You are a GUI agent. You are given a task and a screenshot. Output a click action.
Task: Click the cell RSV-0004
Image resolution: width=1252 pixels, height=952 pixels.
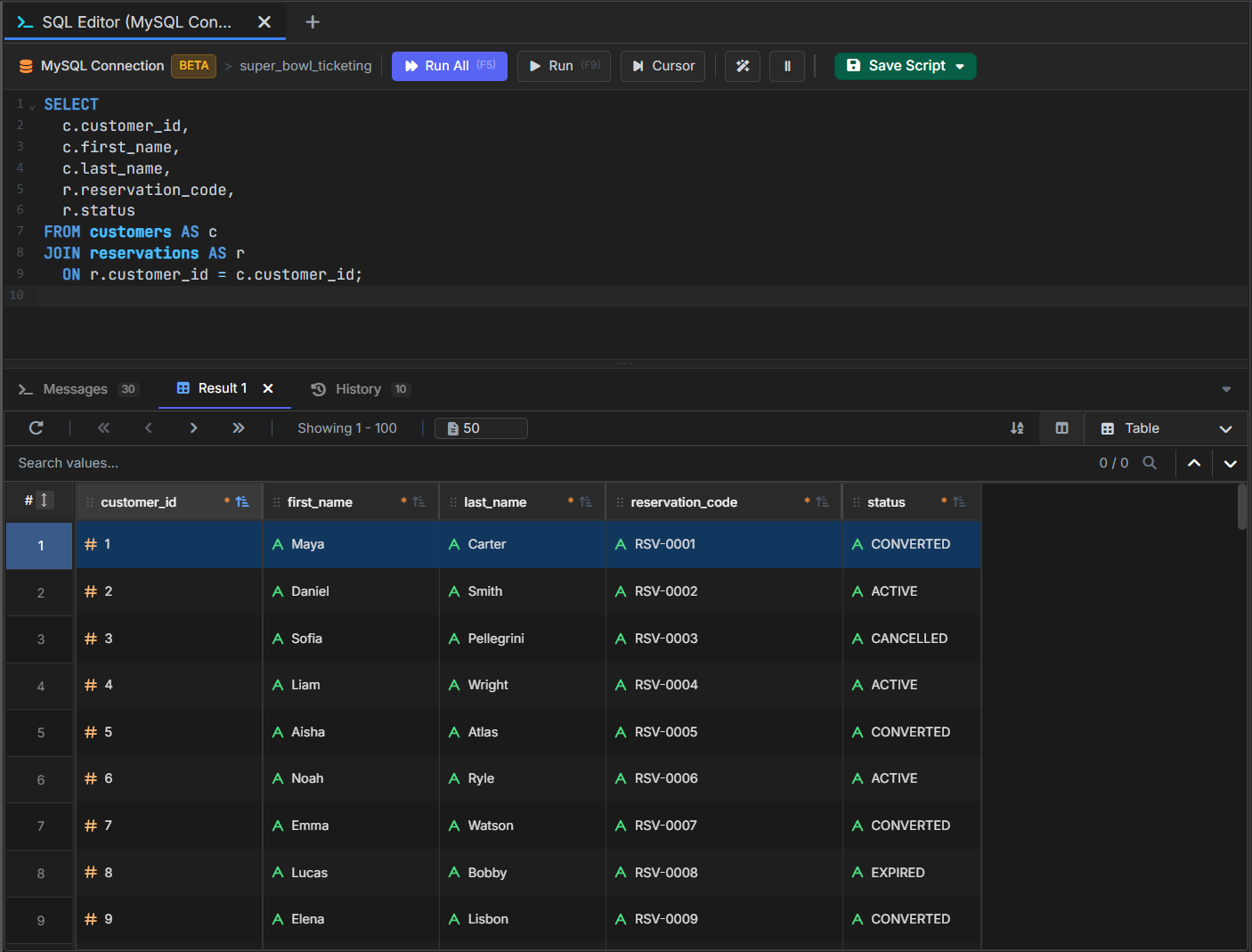pyautogui.click(x=724, y=685)
